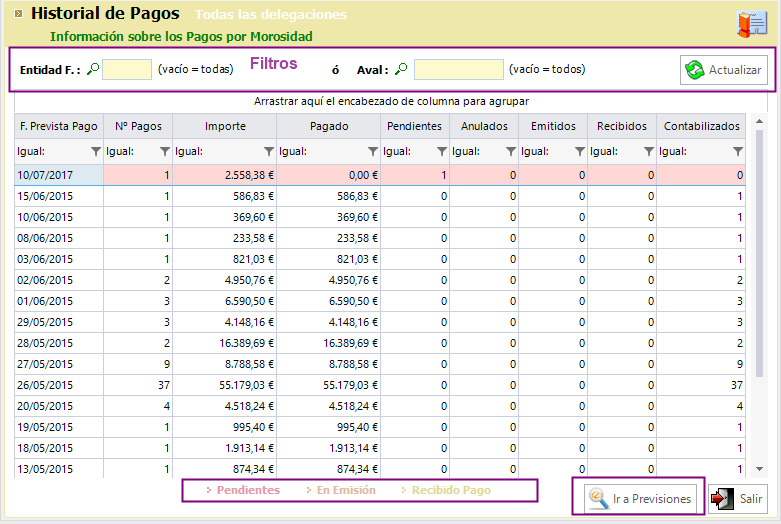Screen dimensions: 781x524
Task: Sort by Importe column header
Action: click(x=225, y=126)
